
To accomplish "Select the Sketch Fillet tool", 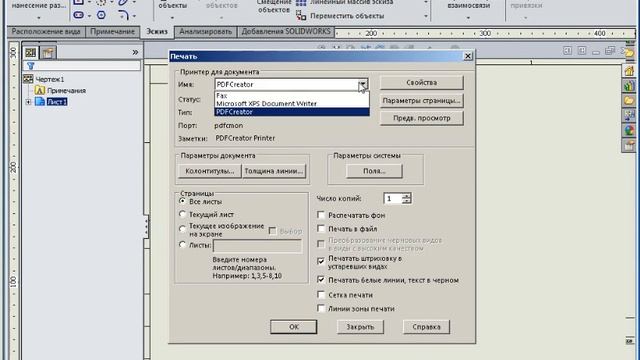I will click(x=123, y=15).
